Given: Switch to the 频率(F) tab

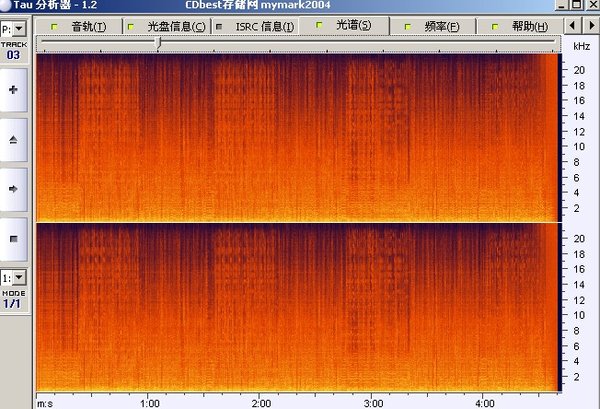Looking at the screenshot, I should (x=432, y=26).
